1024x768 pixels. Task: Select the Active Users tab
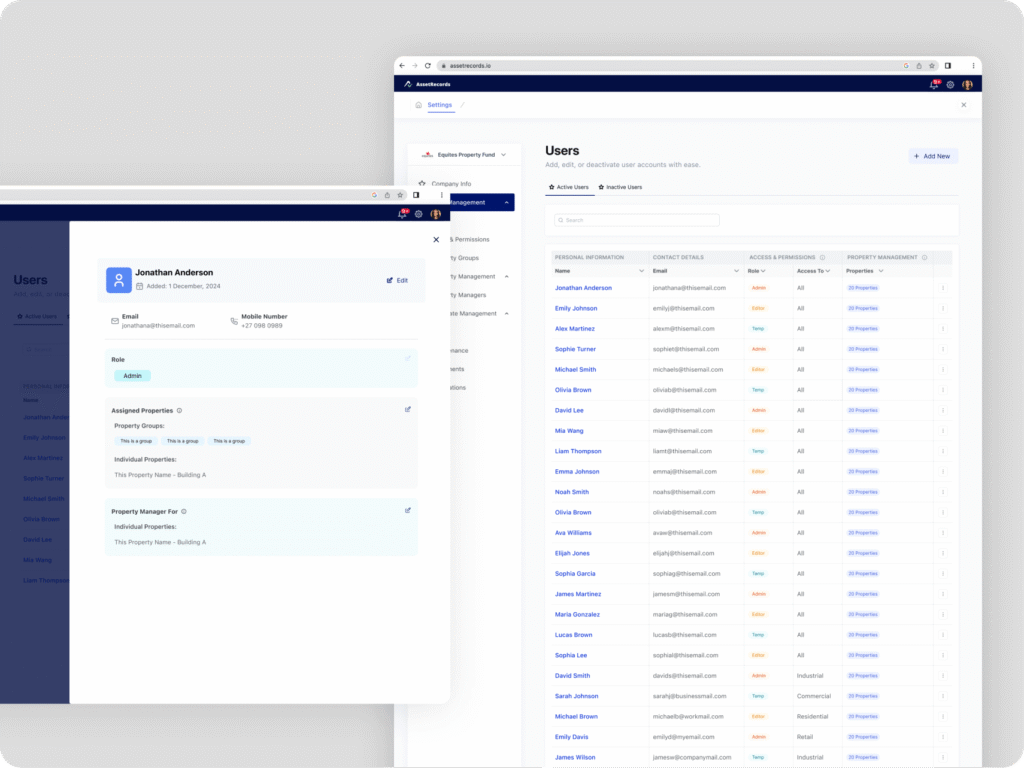coord(568,187)
